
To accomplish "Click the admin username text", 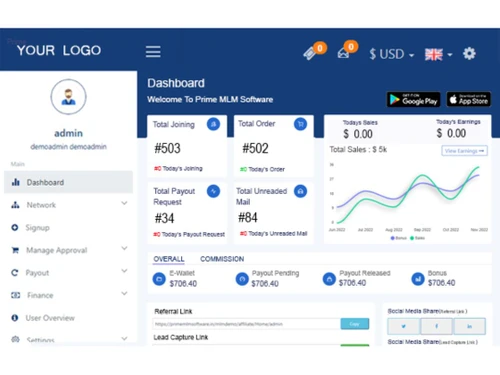I will pyautogui.click(x=68, y=133).
